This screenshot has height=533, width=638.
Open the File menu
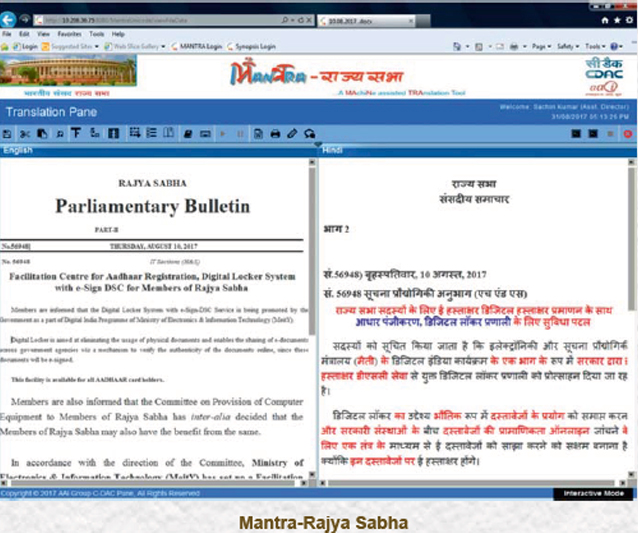pyautogui.click(x=8, y=34)
